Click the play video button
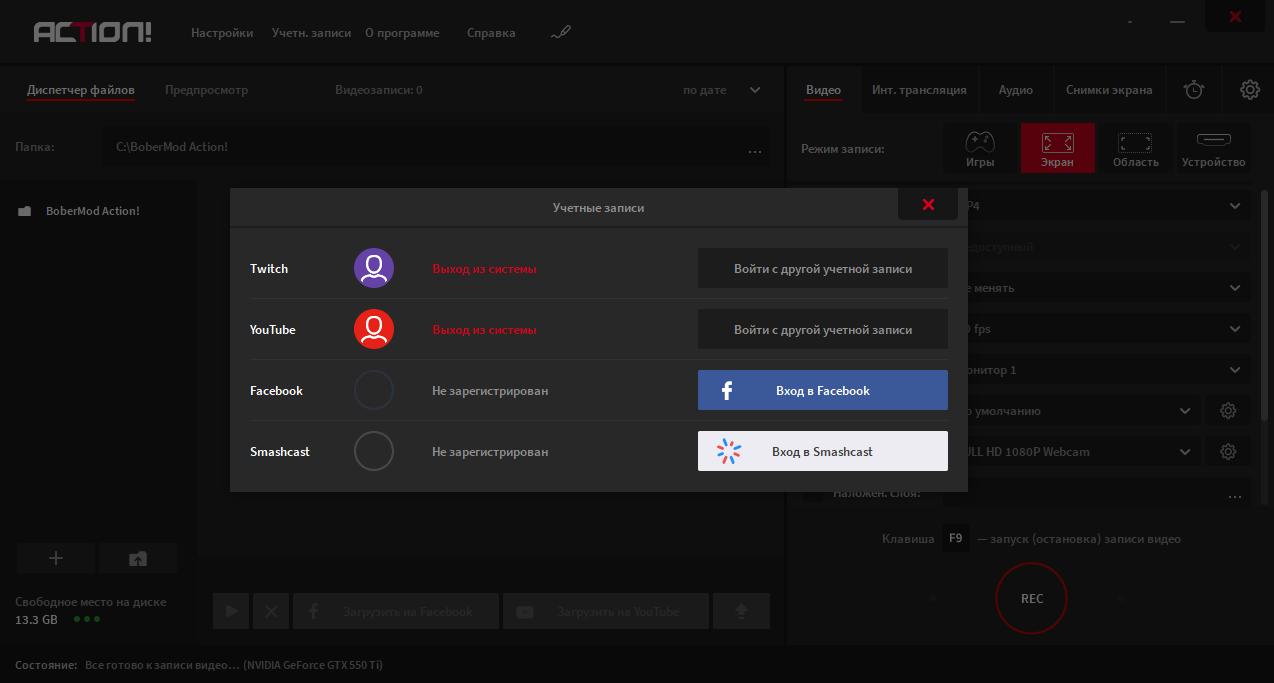Screen dimensions: 1274x683 (x=231, y=611)
